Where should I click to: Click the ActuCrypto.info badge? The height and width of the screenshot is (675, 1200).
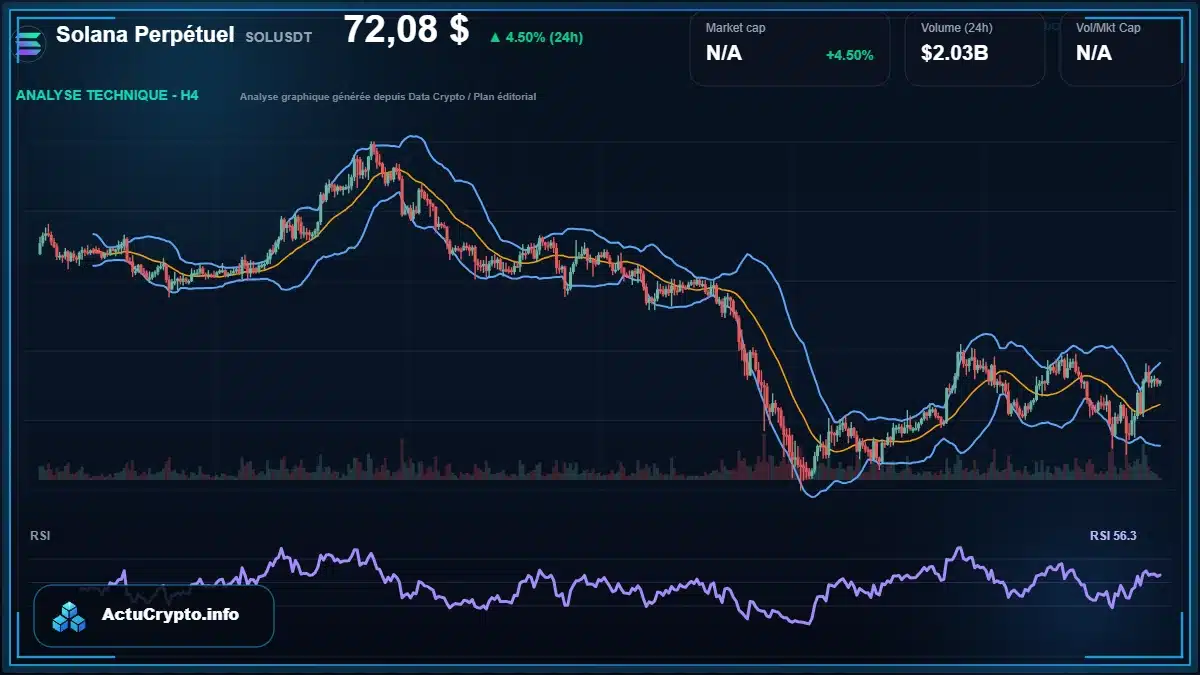coord(154,616)
